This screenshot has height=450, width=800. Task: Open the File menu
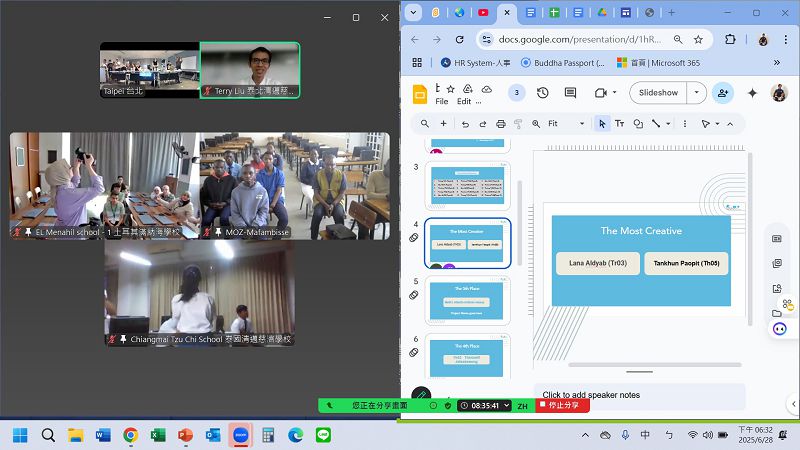click(x=441, y=101)
